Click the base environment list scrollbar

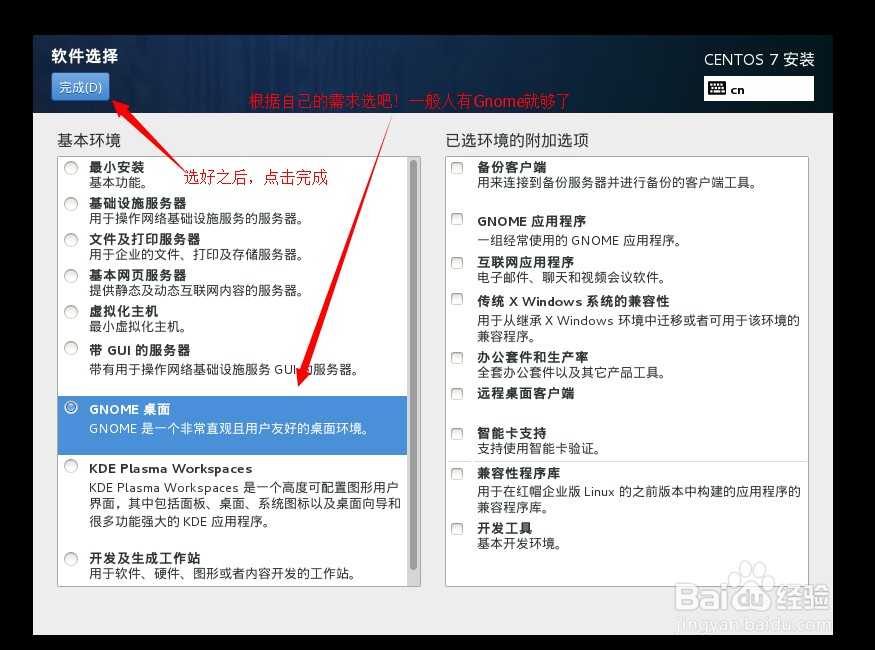coord(414,365)
